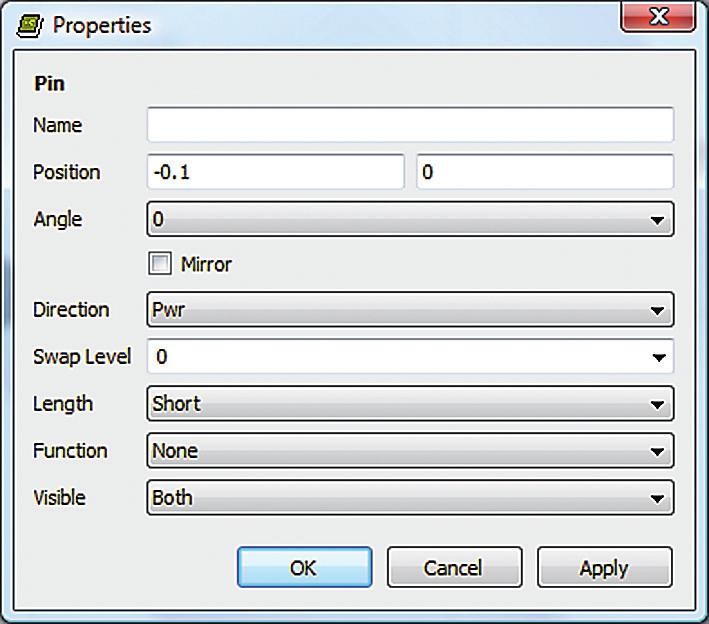Click the Name input field
Image resolution: width=709 pixels, height=624 pixels.
click(x=410, y=125)
